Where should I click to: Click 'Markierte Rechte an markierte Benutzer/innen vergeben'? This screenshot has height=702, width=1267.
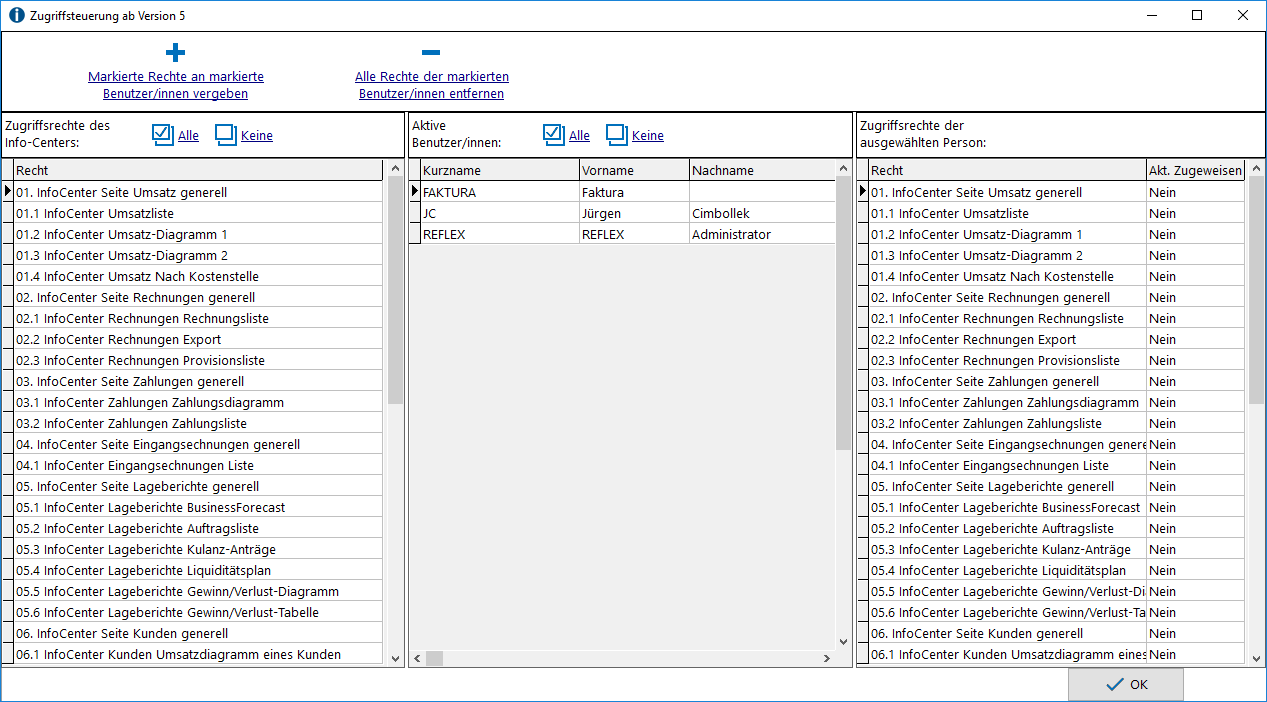point(176,85)
